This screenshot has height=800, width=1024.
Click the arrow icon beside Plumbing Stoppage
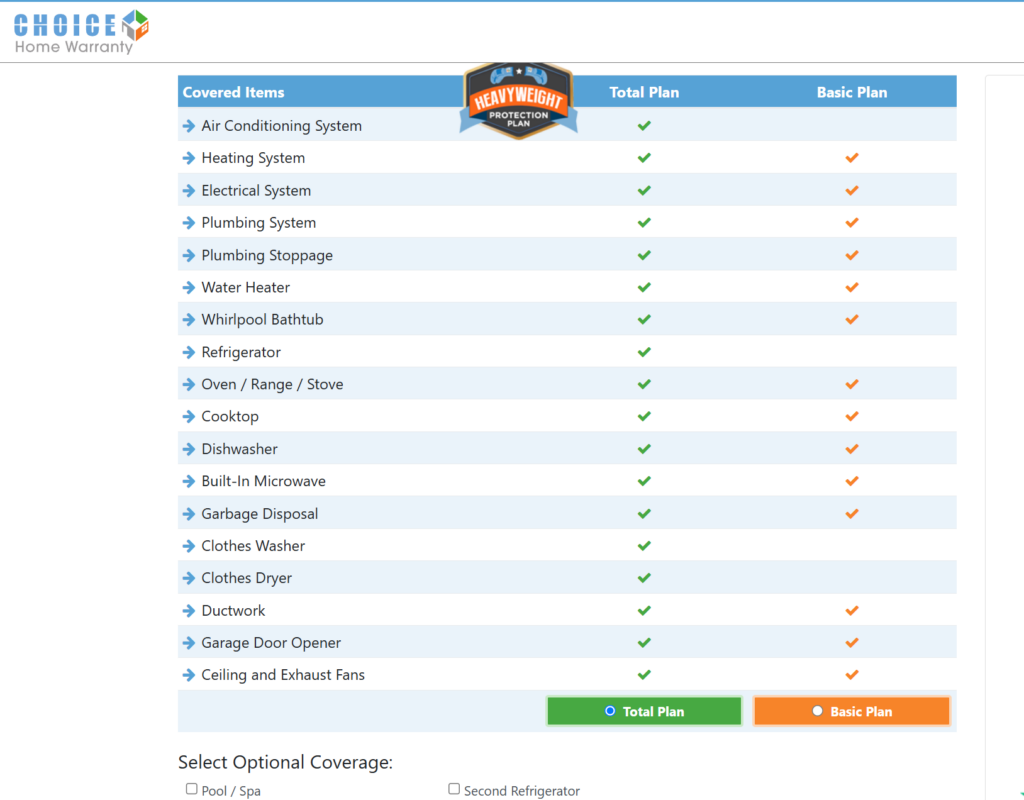pyautogui.click(x=189, y=255)
